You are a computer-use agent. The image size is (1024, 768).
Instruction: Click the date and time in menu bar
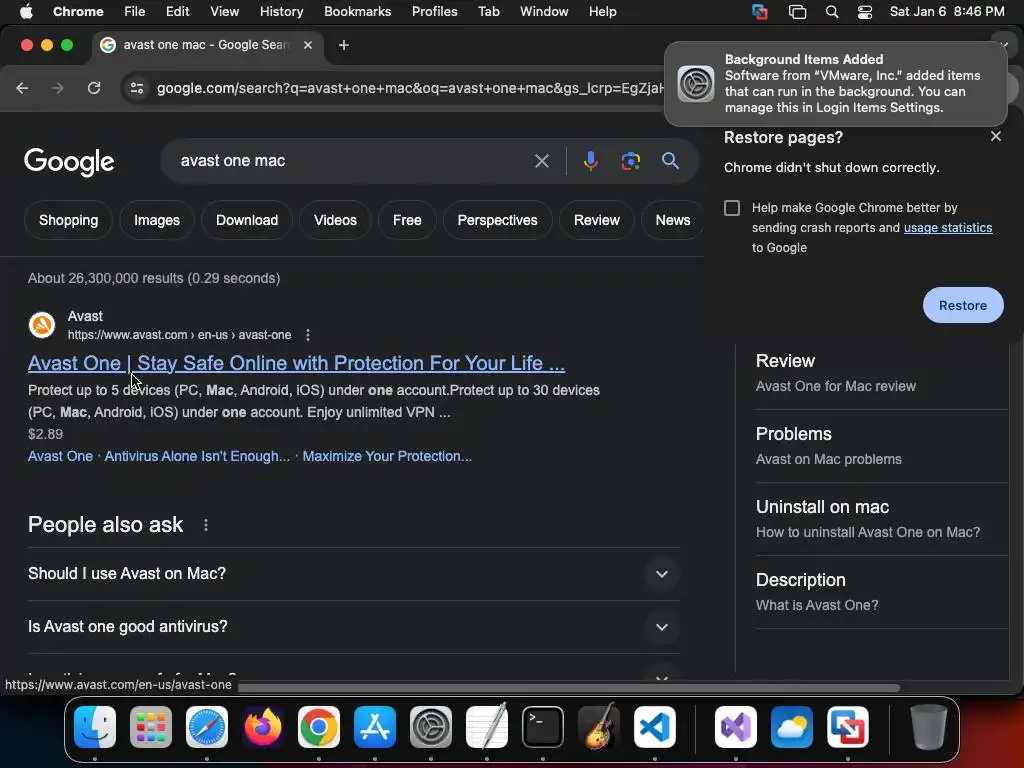(947, 12)
